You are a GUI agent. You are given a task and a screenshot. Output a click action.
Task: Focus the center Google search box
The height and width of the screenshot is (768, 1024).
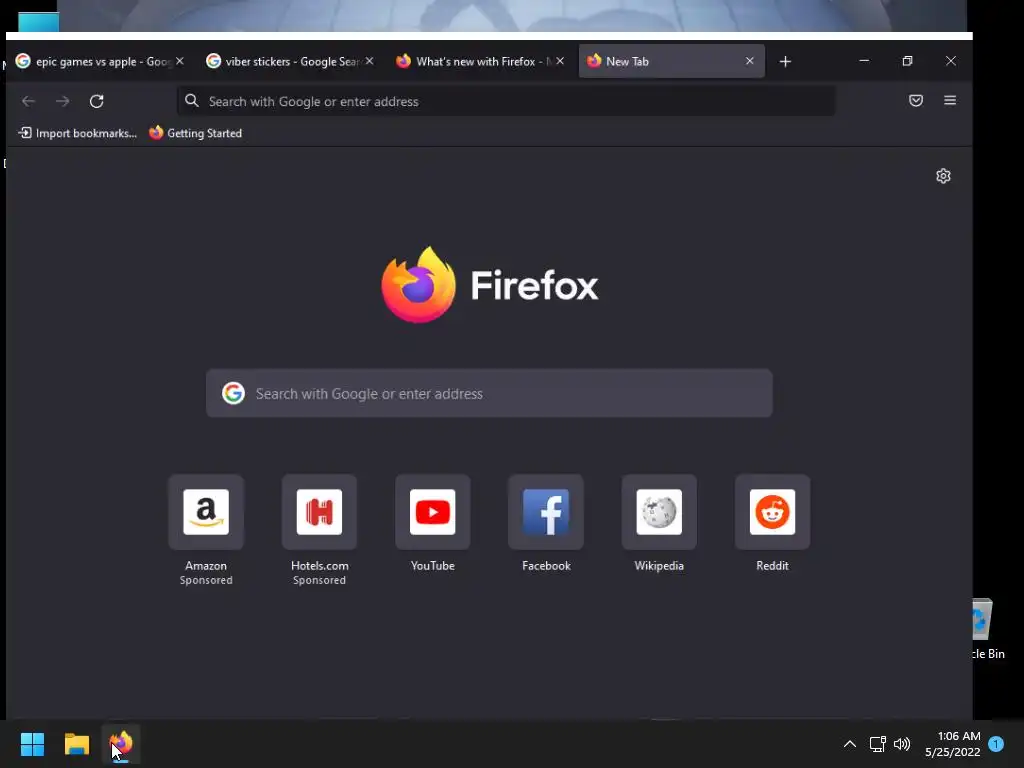coord(489,393)
